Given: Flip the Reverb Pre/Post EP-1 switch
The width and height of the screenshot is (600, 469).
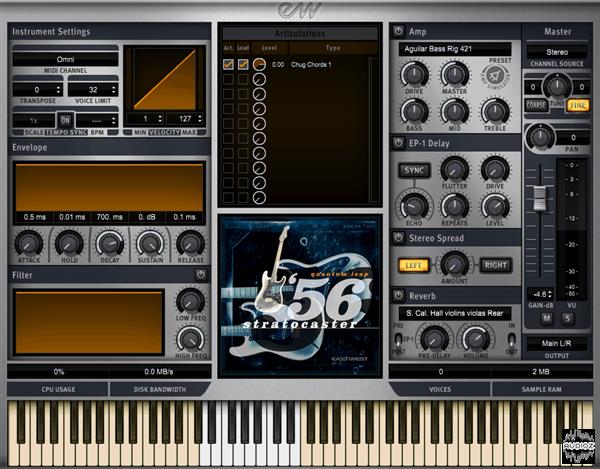Looking at the screenshot, I should pyautogui.click(x=398, y=339).
